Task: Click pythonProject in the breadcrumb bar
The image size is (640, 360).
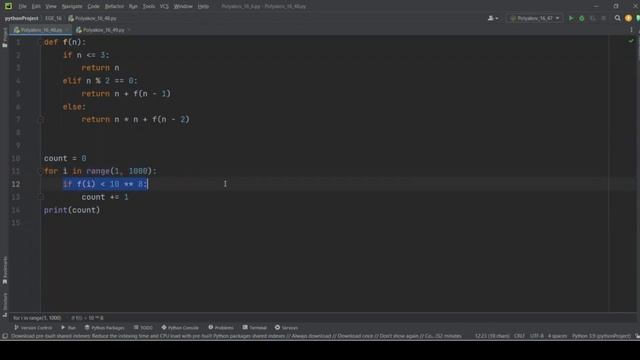Action: 22,18
